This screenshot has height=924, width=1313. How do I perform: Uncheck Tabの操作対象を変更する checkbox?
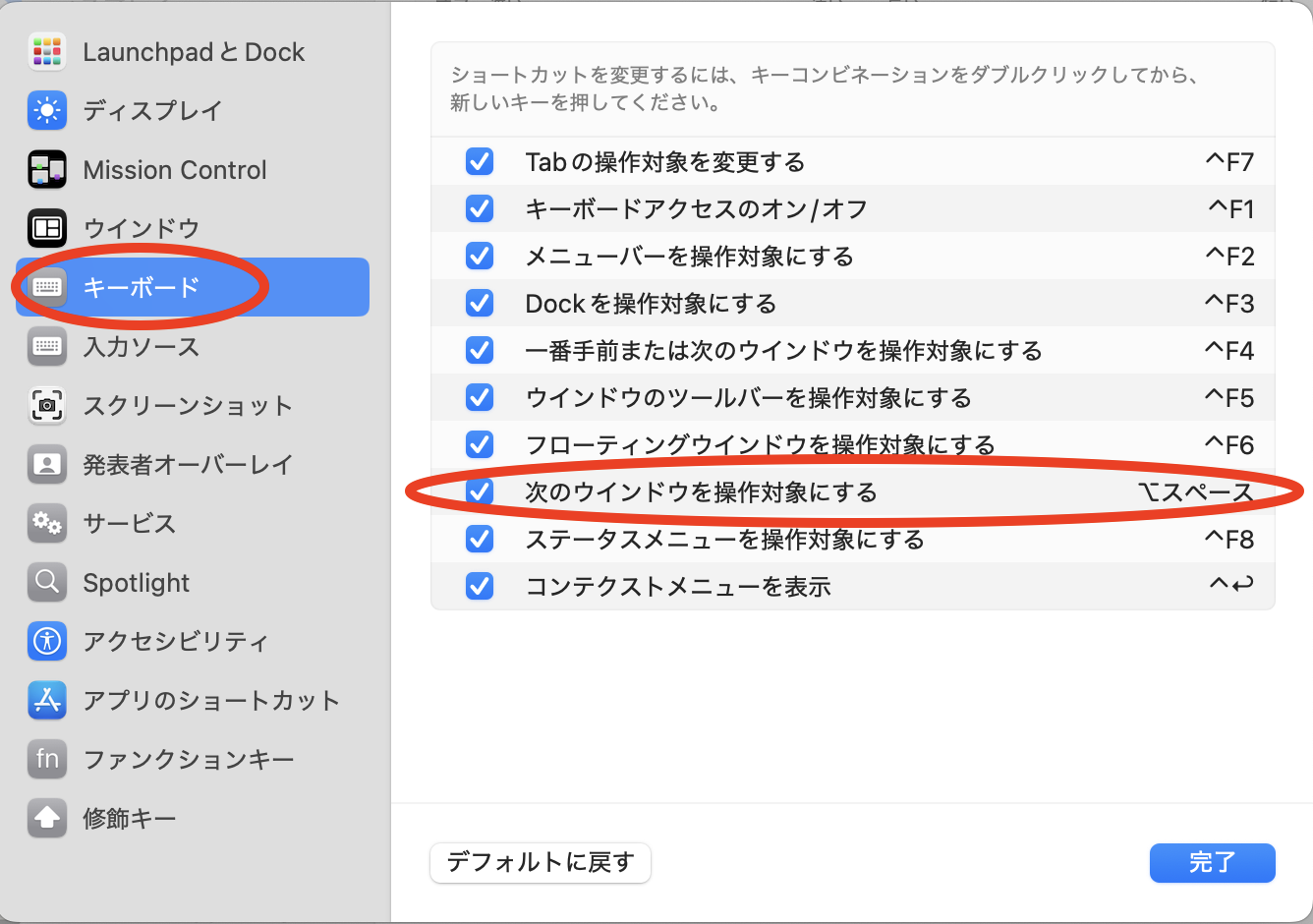pos(480,161)
